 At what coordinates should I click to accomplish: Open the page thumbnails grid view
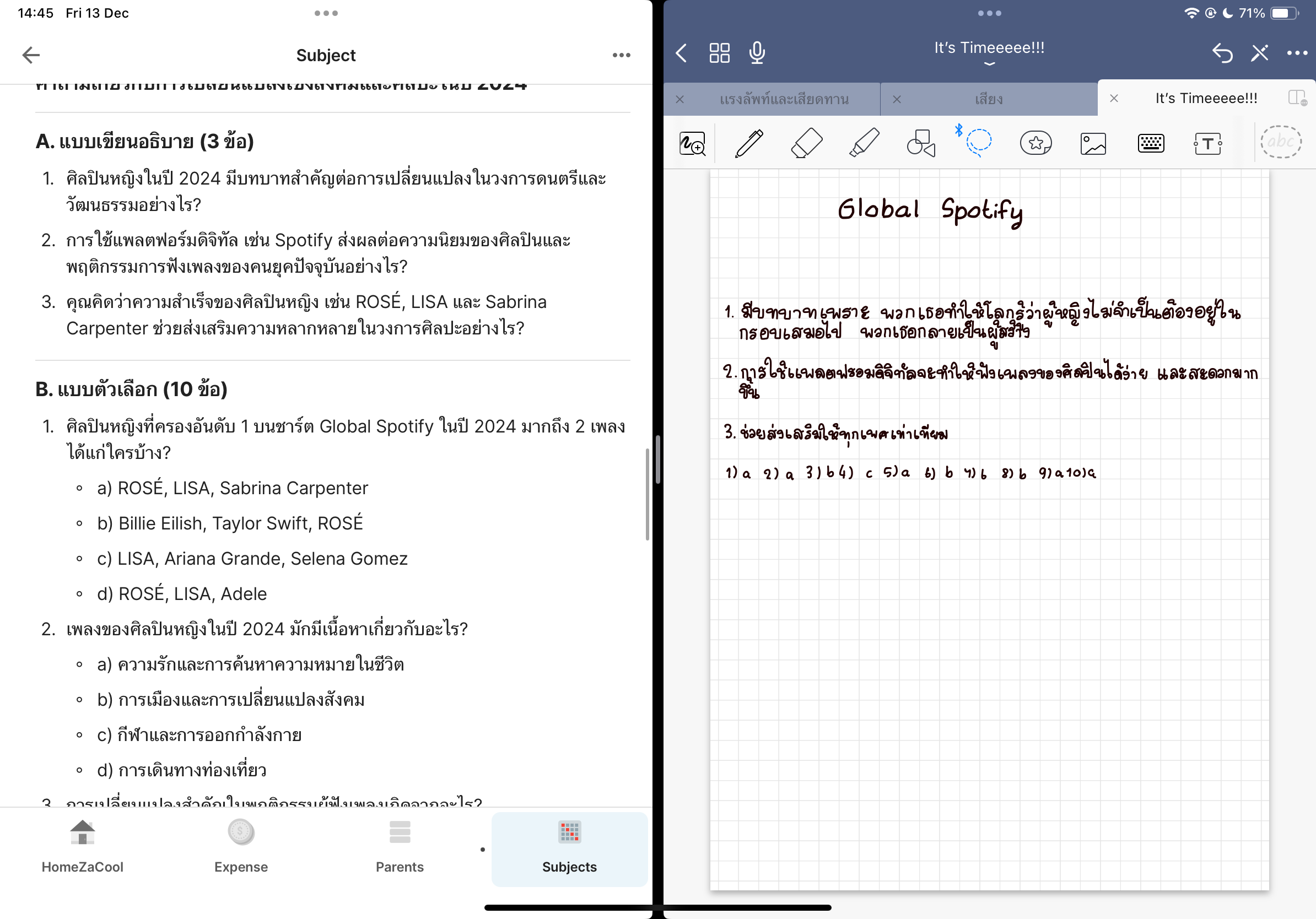pos(719,53)
